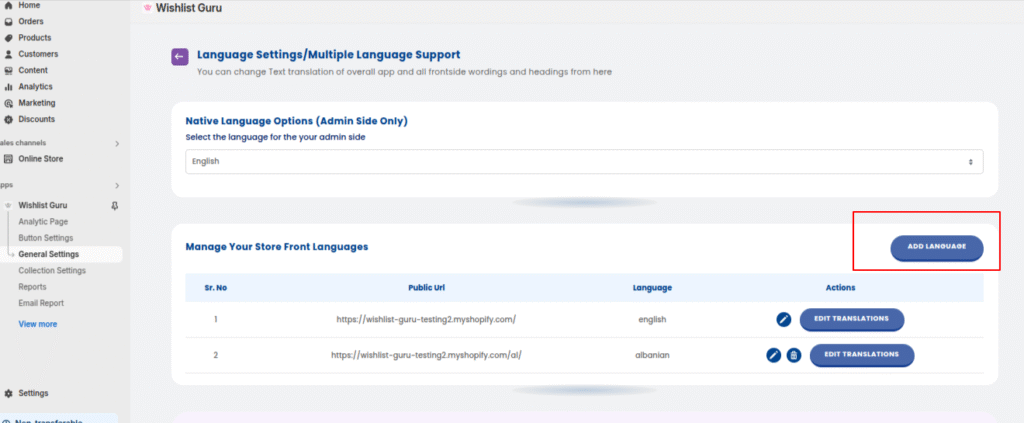This screenshot has height=423, width=1024.
Task: Click 'Manage Your Store Front Languages' heading
Action: point(277,247)
